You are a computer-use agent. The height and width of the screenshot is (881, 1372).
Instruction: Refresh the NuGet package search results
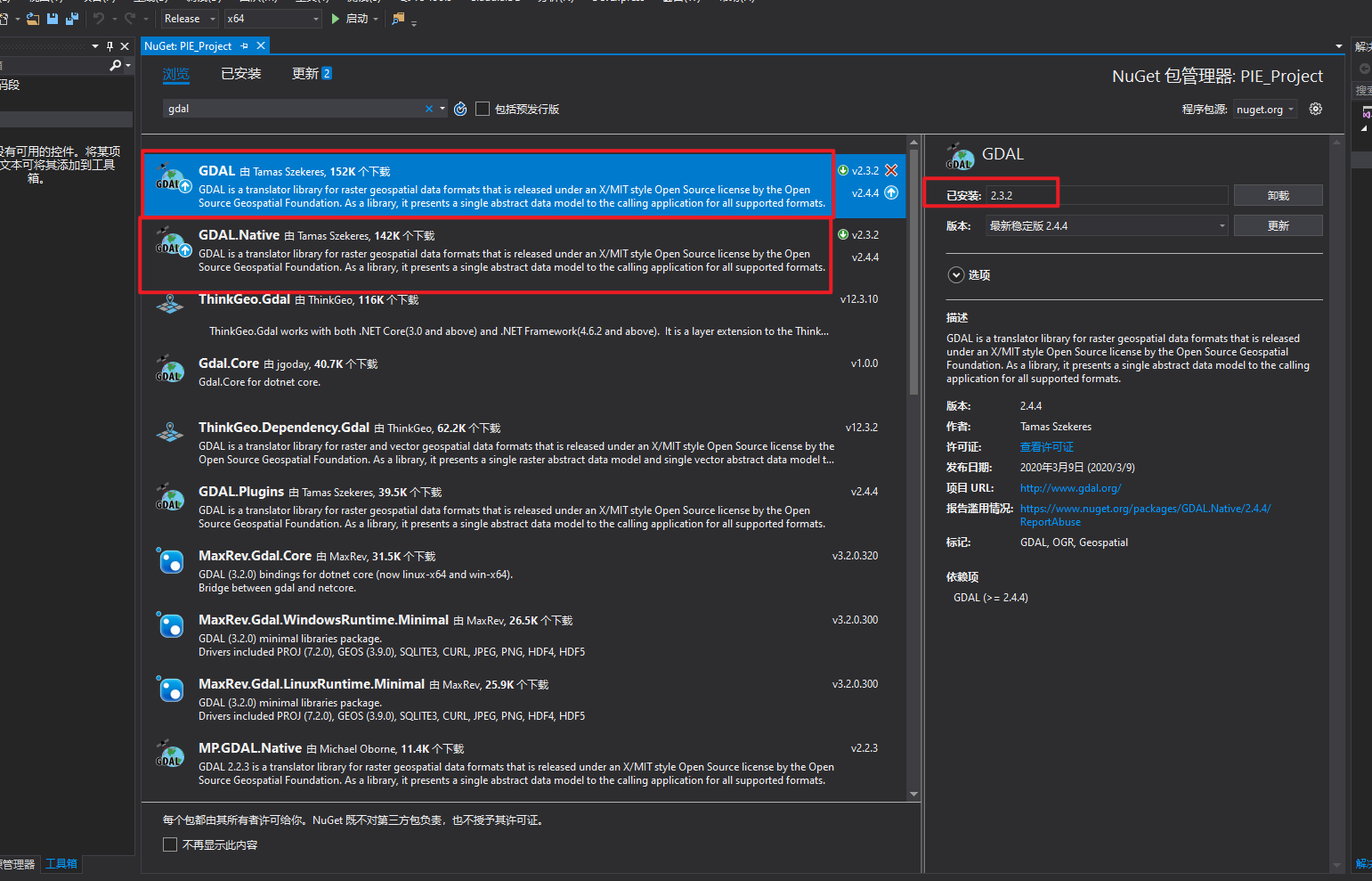point(460,109)
